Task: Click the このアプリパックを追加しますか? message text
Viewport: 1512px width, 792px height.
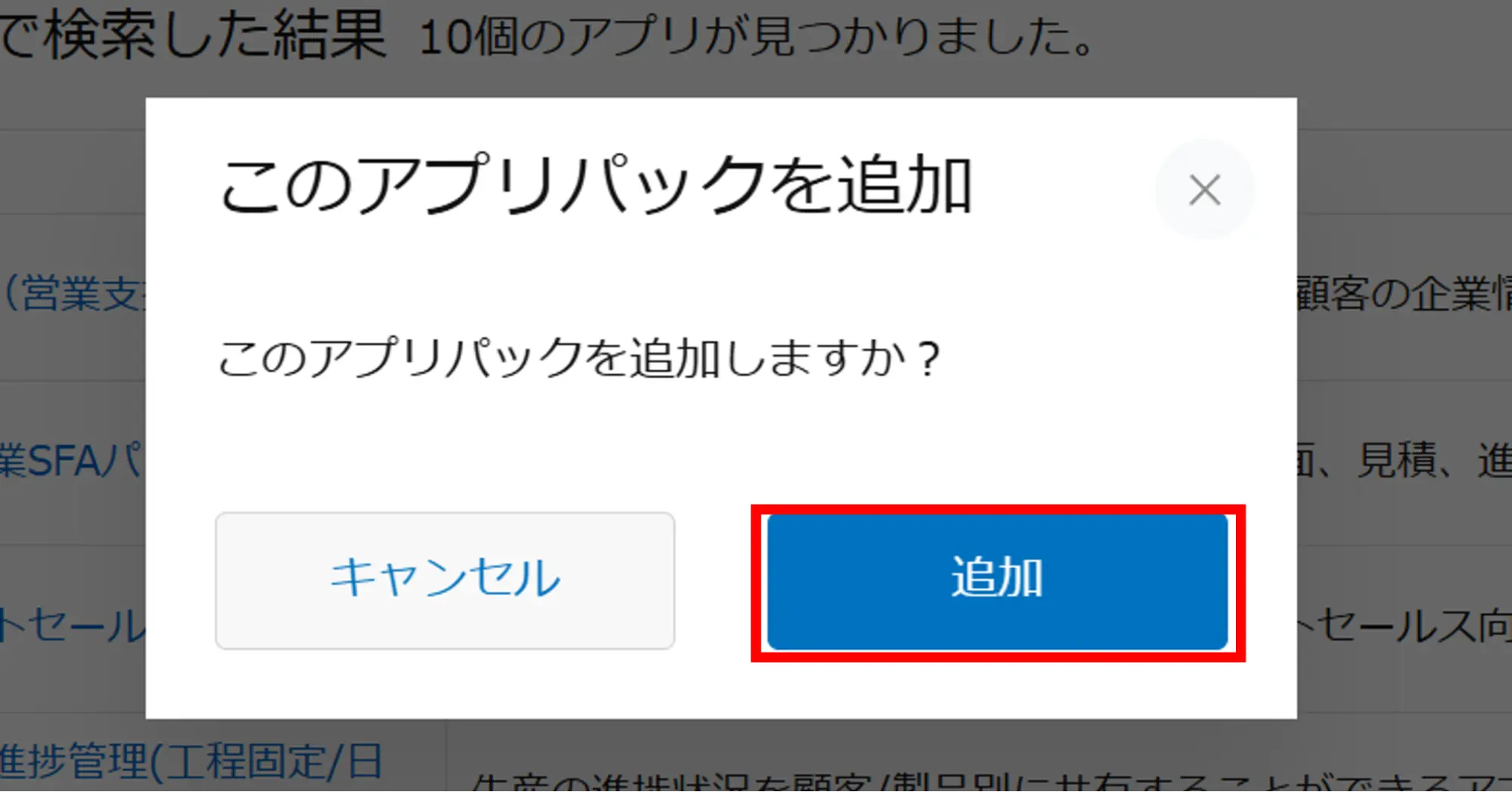Action: (x=579, y=358)
